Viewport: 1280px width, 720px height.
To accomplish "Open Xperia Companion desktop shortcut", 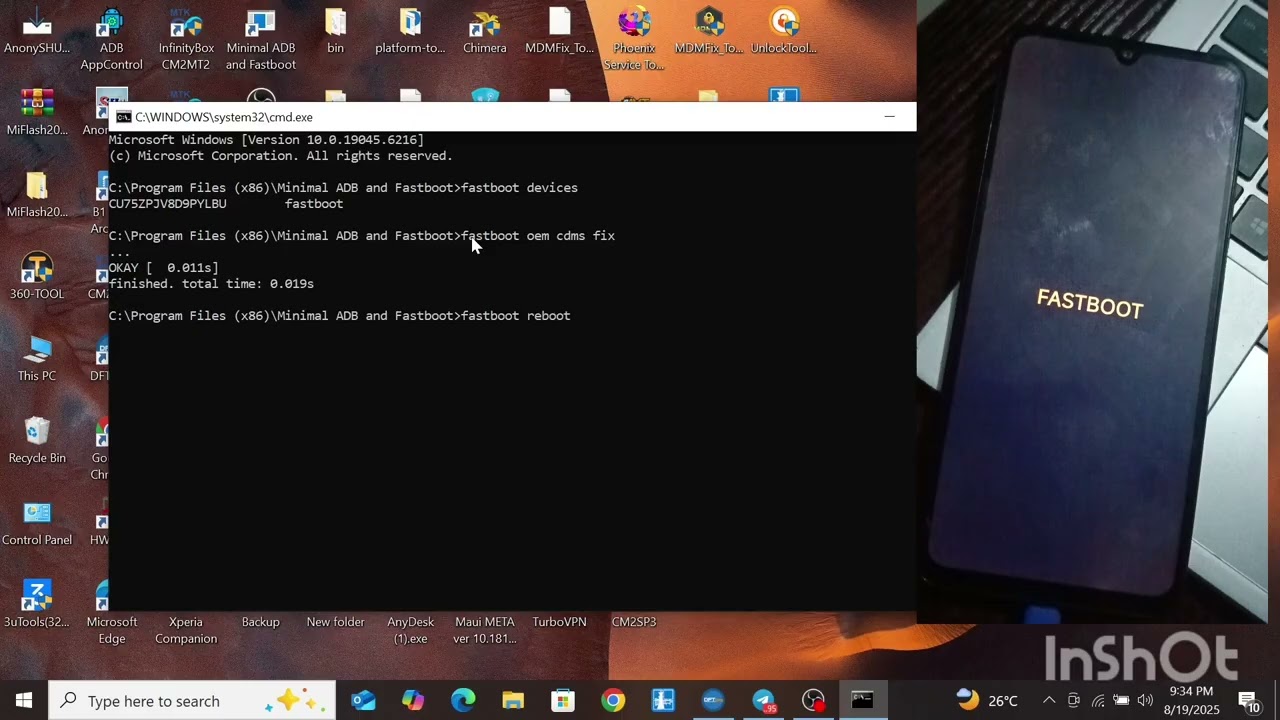I will tap(186, 629).
